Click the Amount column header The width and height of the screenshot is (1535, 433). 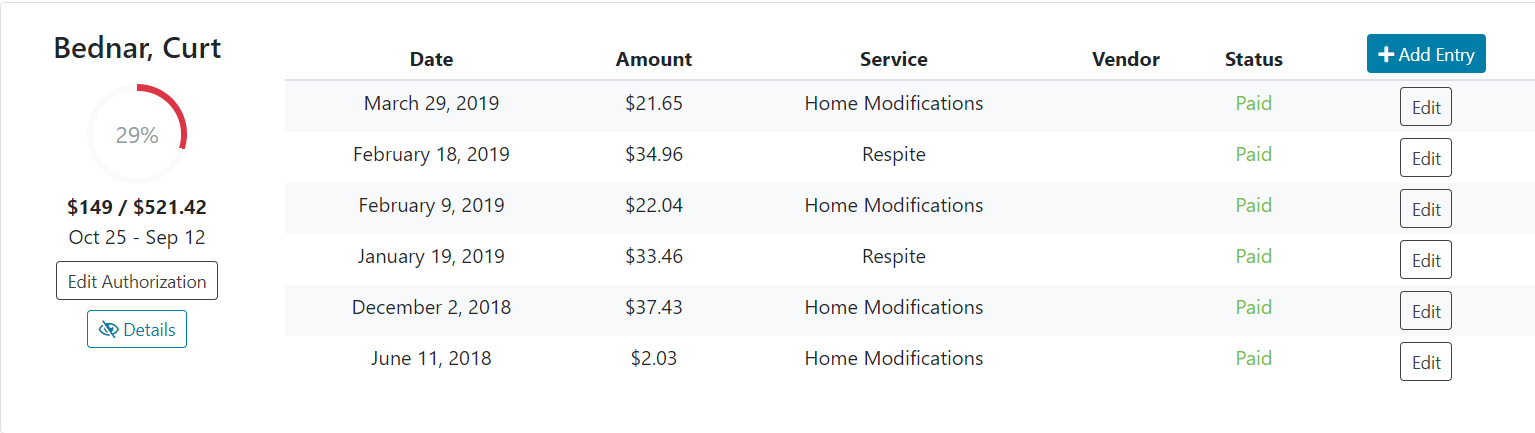coord(654,59)
